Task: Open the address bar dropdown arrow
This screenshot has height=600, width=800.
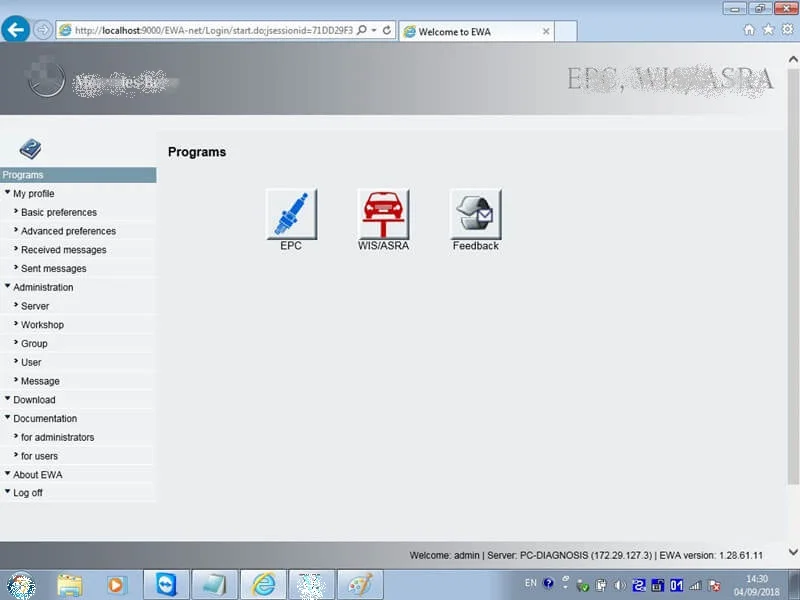Action: [x=374, y=31]
